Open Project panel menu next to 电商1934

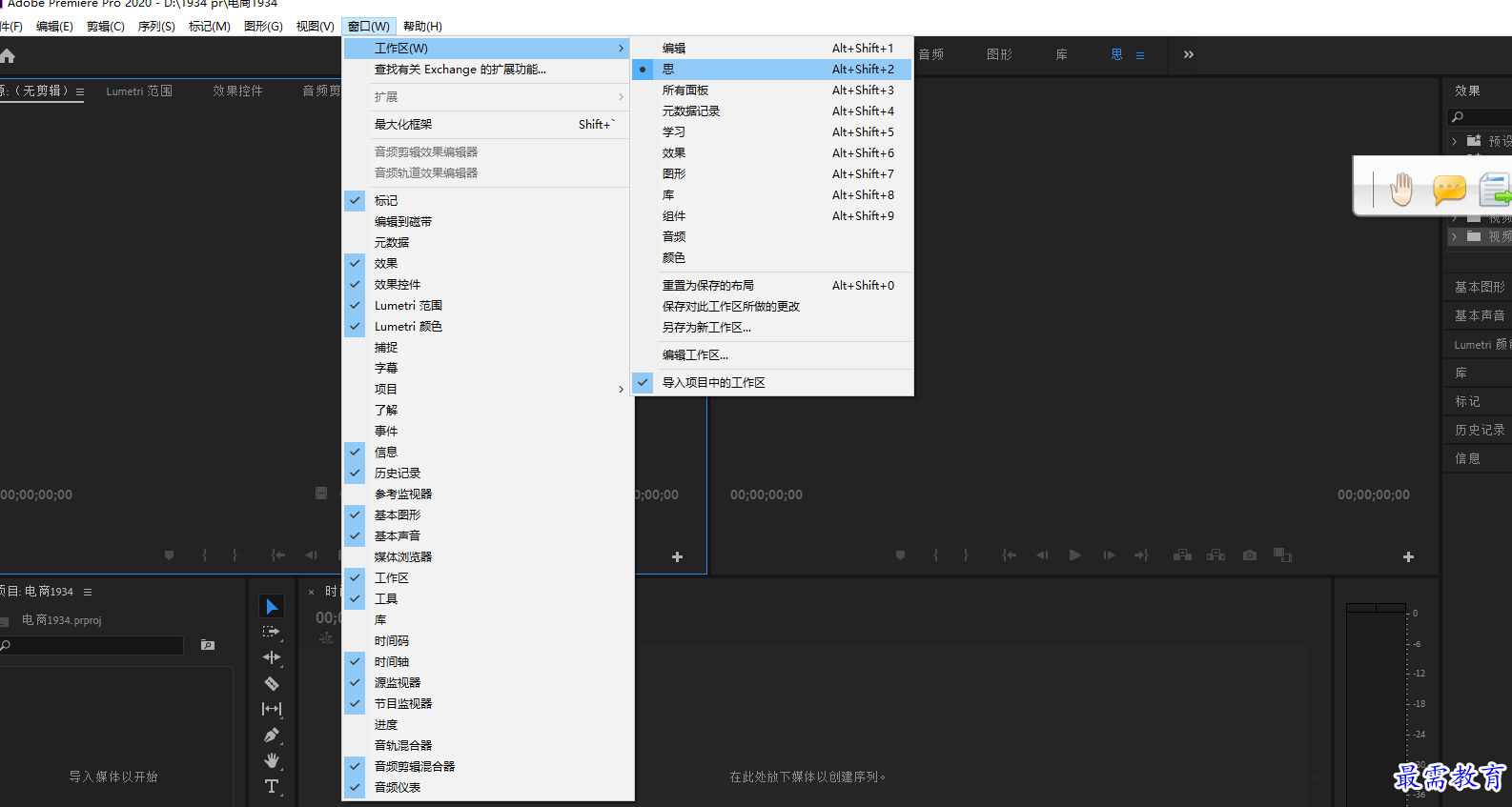pos(88,592)
